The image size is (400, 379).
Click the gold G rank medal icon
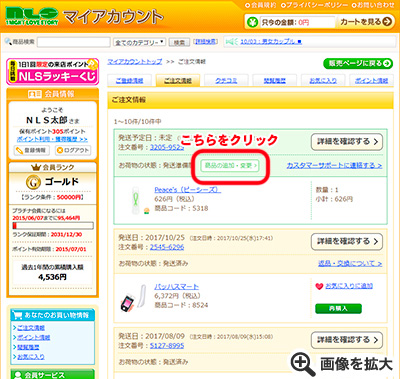[33, 182]
